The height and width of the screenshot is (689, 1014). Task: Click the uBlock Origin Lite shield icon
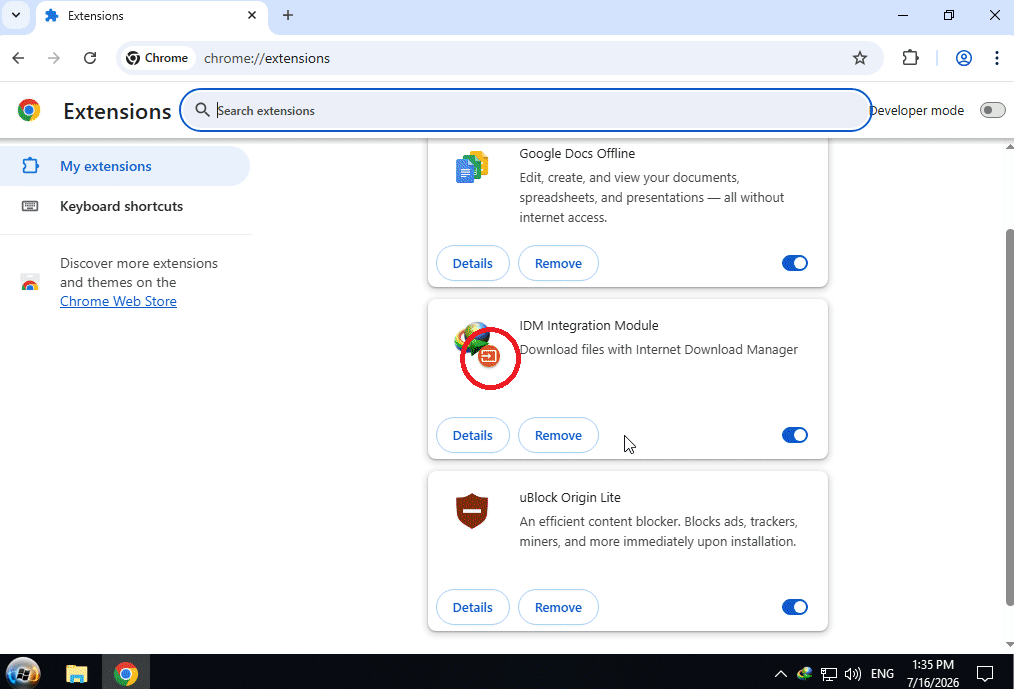472,511
